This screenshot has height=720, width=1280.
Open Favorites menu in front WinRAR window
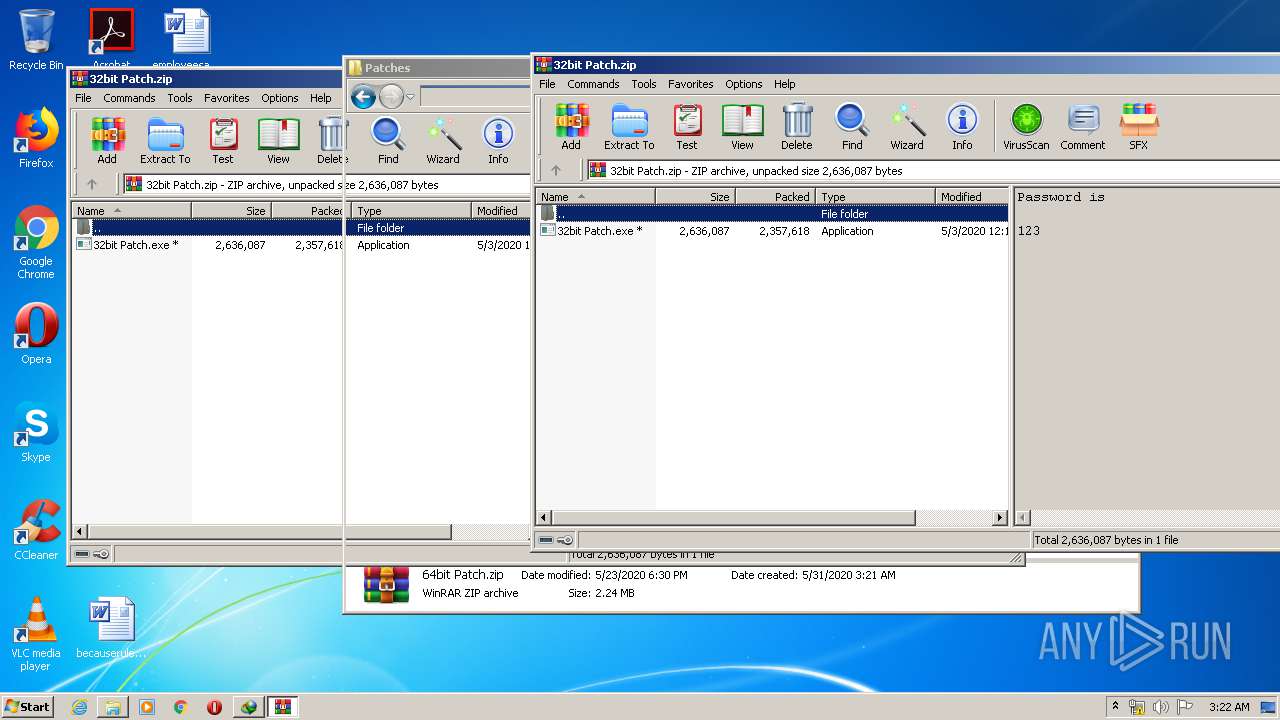690,84
